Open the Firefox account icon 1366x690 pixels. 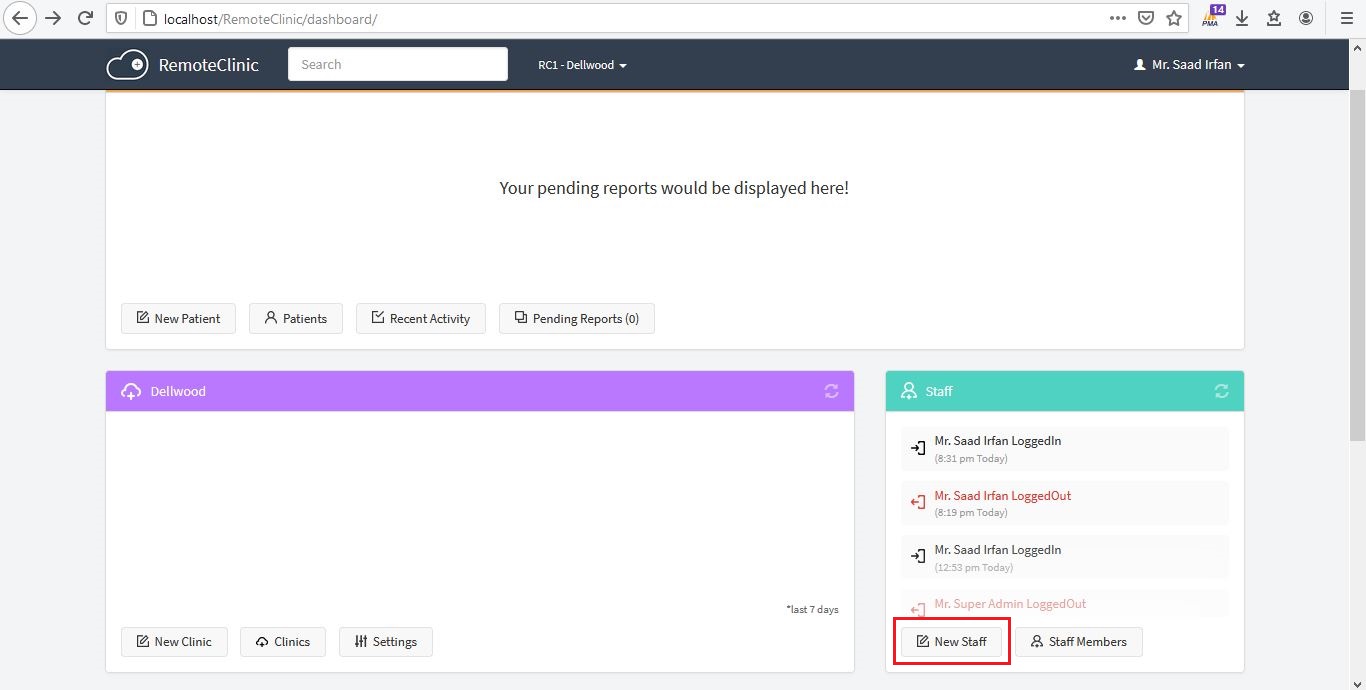1306,18
